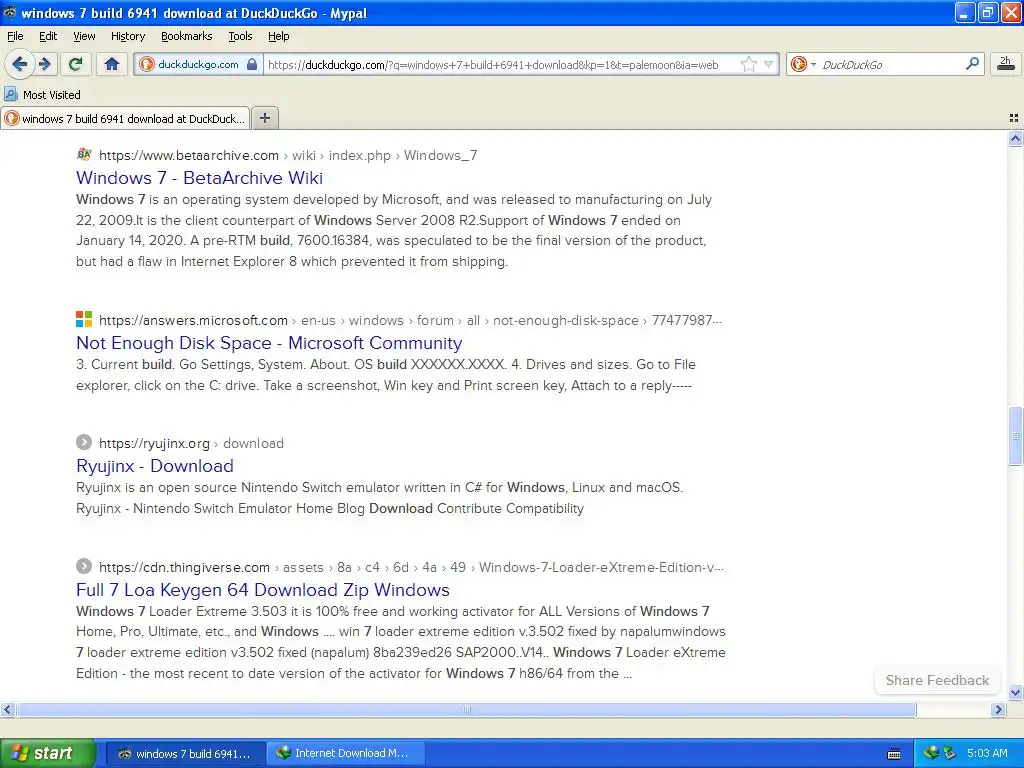
Task: Click Share Feedback button
Action: pyautogui.click(x=937, y=680)
